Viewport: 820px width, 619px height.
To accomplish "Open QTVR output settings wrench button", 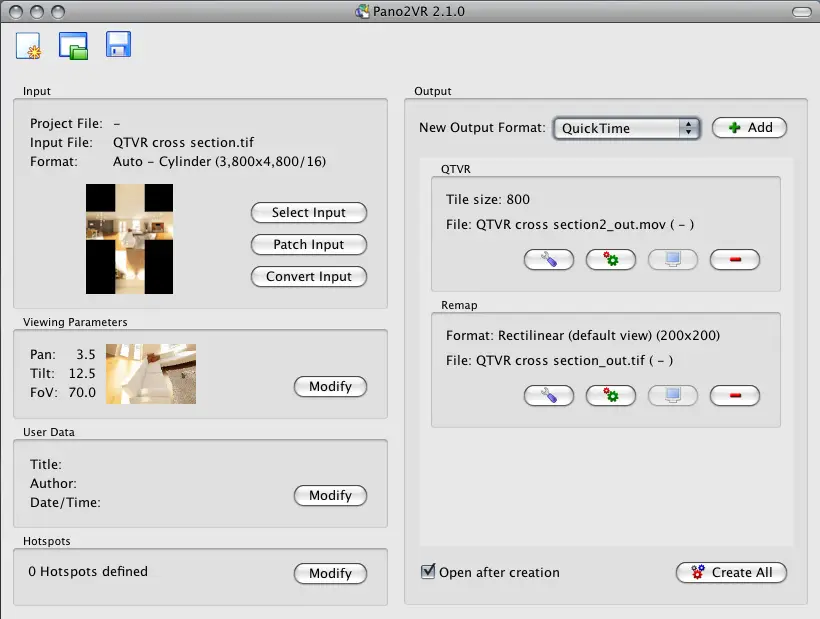I will click(x=549, y=259).
